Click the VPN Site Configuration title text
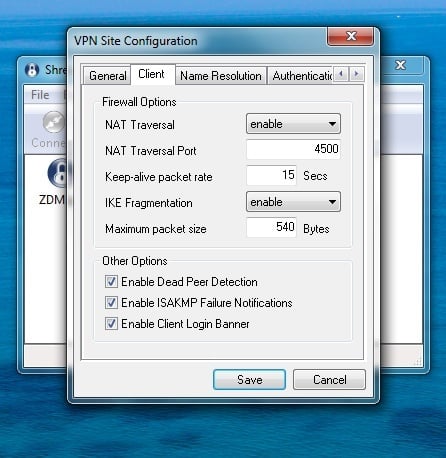 pyautogui.click(x=136, y=41)
